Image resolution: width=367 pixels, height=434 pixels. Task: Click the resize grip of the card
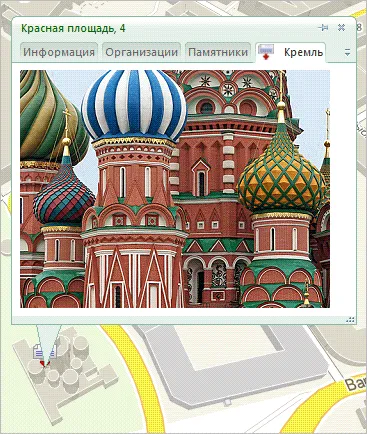click(x=350, y=320)
